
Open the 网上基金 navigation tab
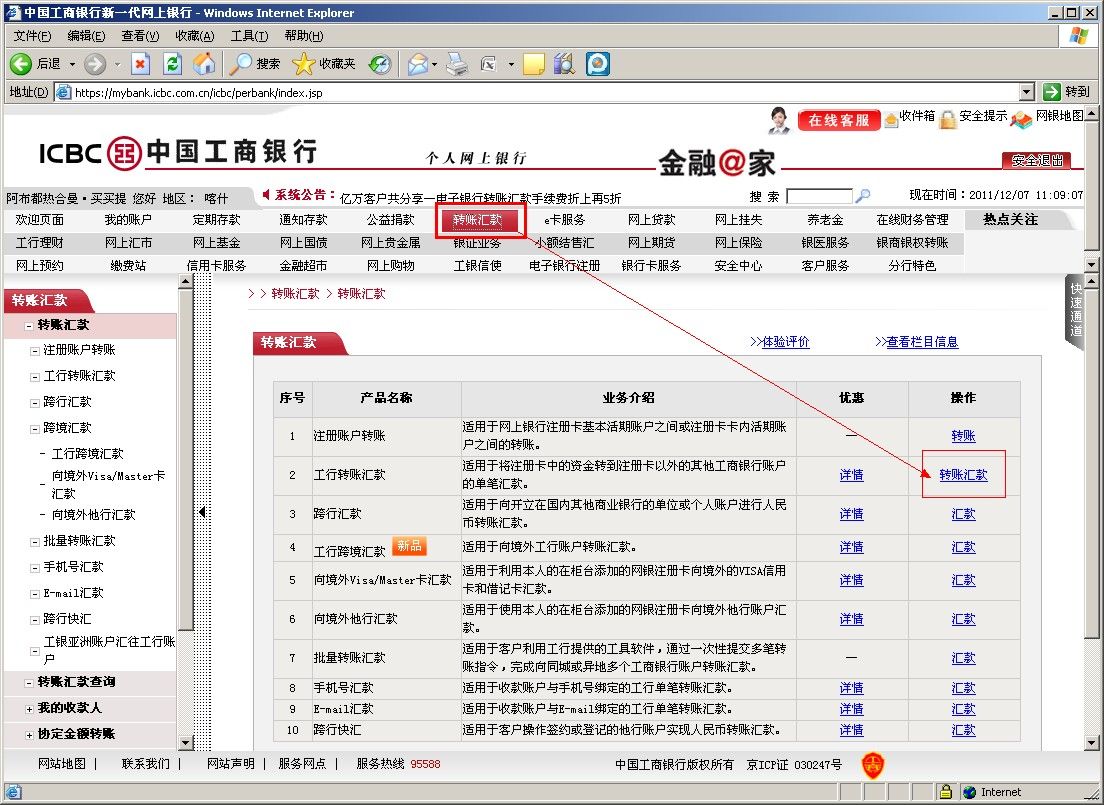pyautogui.click(x=216, y=243)
